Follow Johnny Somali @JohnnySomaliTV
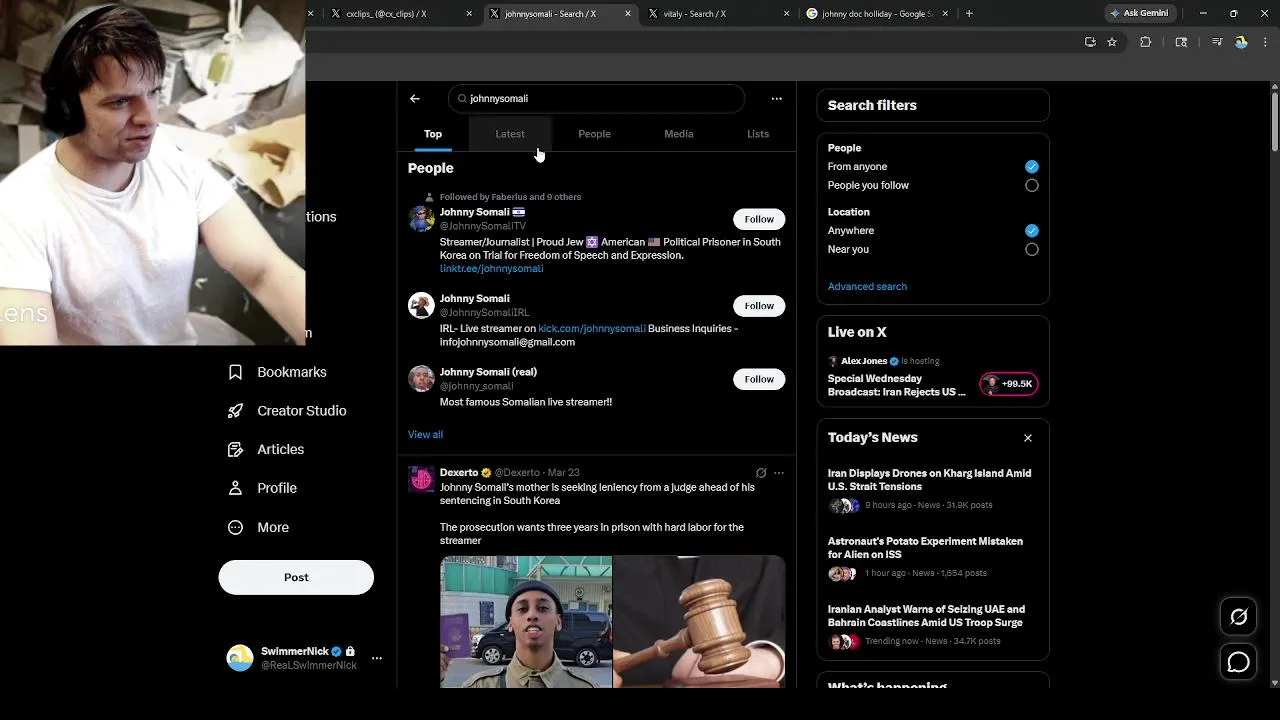The image size is (1280, 720). (759, 219)
